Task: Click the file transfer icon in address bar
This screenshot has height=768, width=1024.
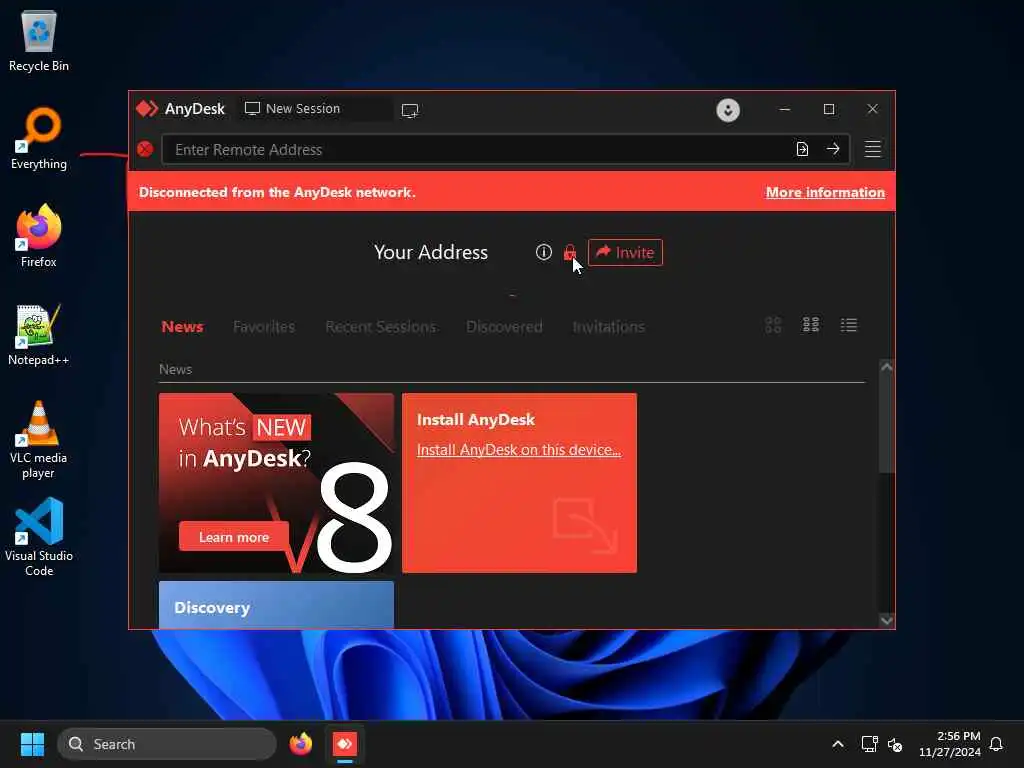Action: pos(802,150)
